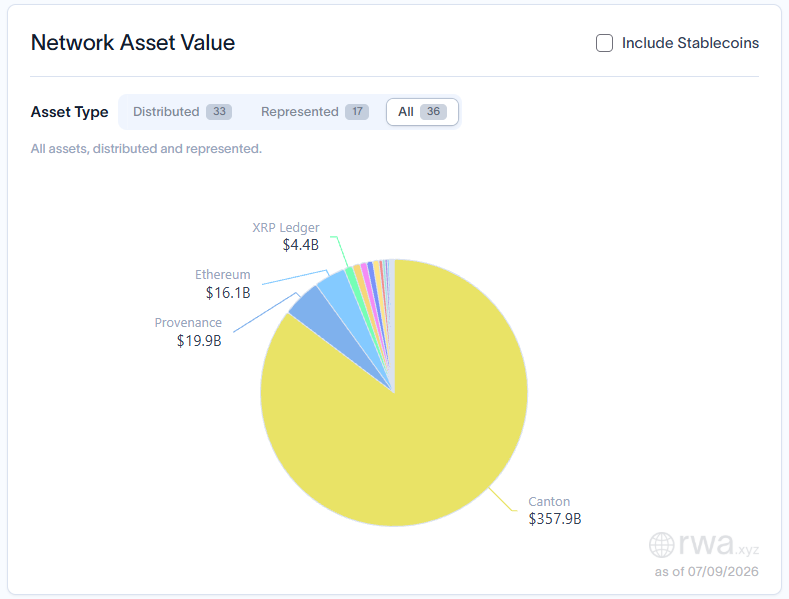Enable the Include Stablecoins checkbox
This screenshot has width=789, height=599.
tap(604, 43)
